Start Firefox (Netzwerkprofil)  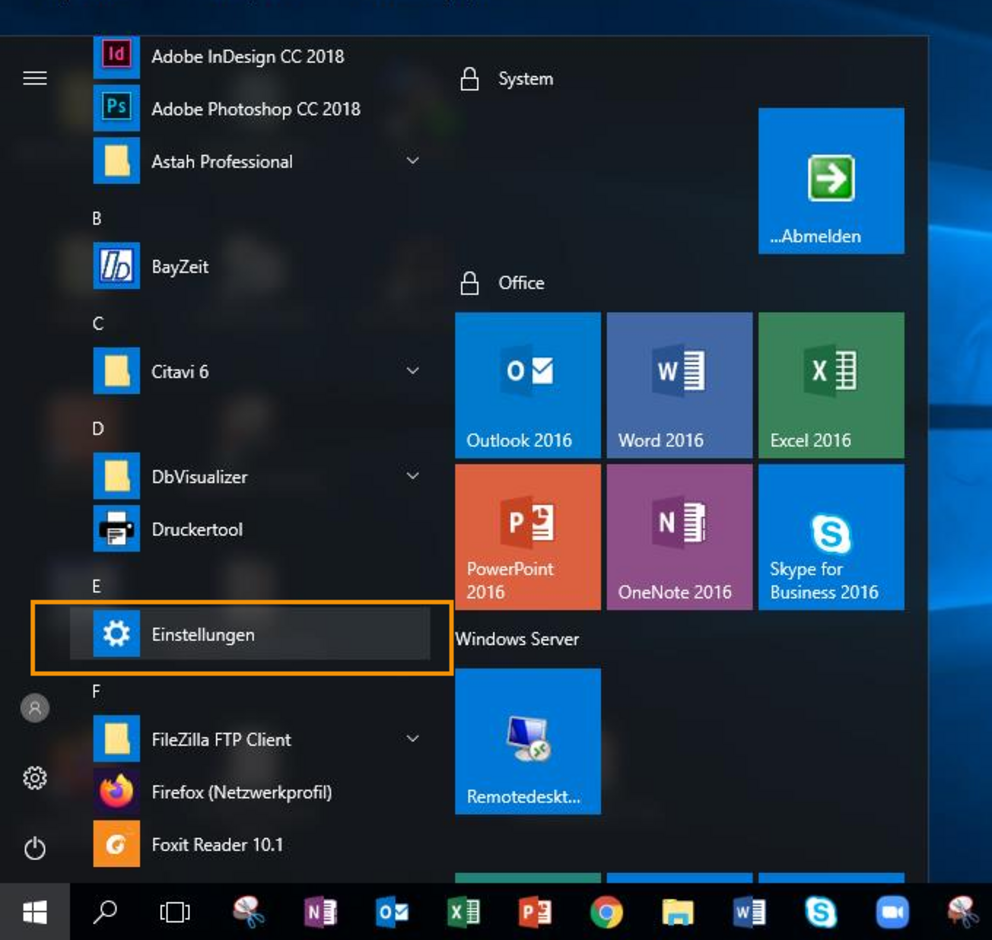coord(250,792)
